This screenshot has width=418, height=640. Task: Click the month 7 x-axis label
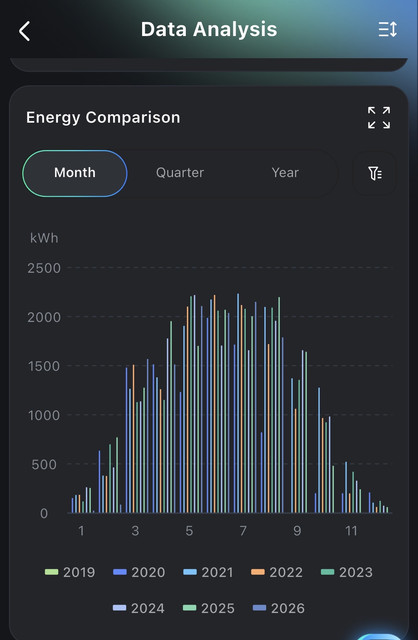[243, 531]
